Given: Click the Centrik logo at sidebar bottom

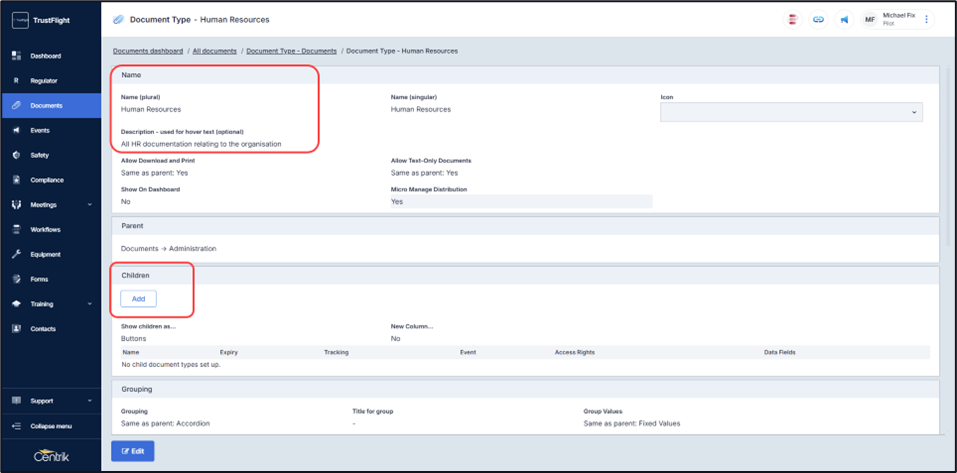Looking at the screenshot, I should 51,456.
